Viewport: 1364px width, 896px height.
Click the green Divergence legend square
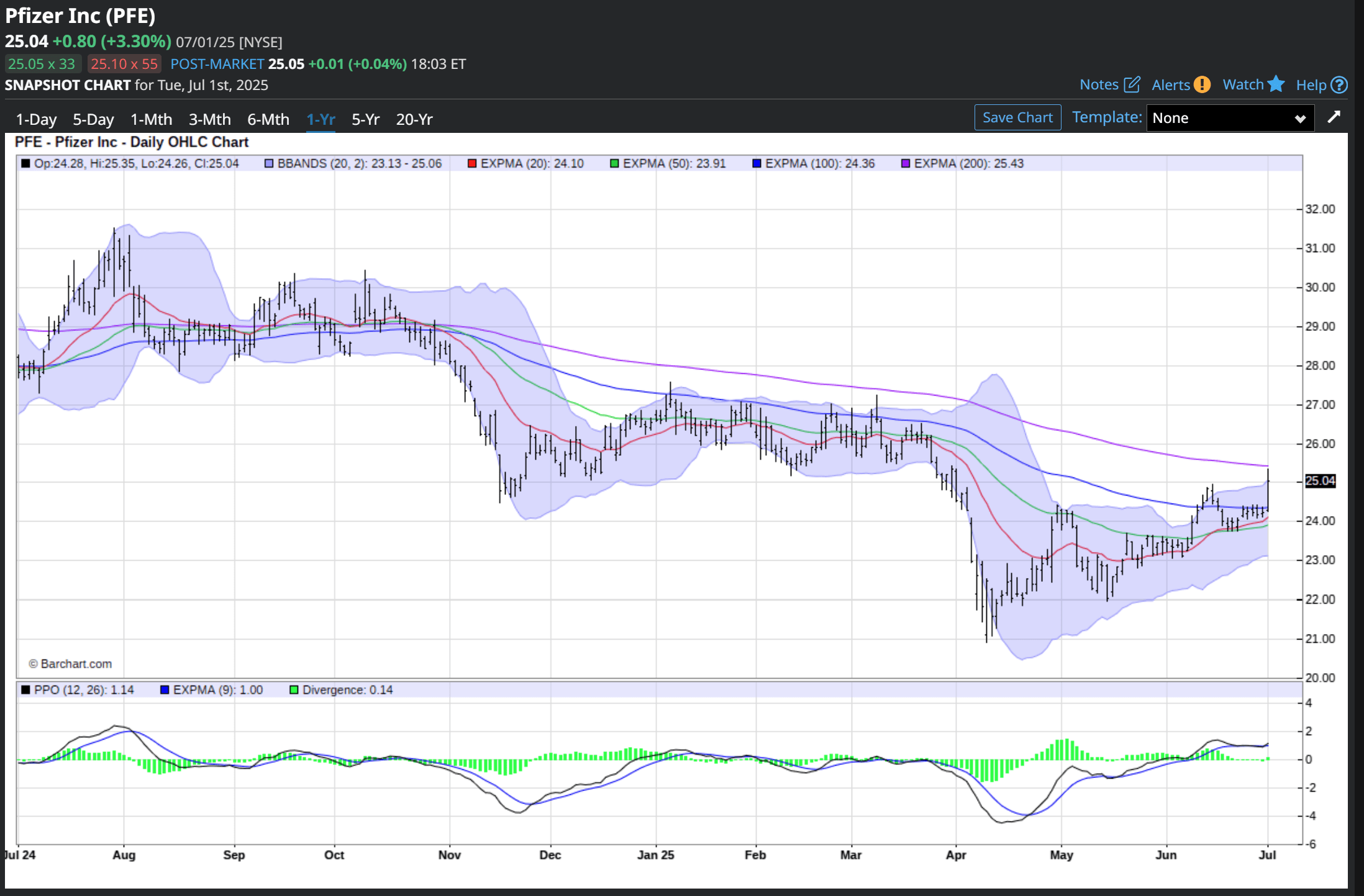pyautogui.click(x=294, y=690)
